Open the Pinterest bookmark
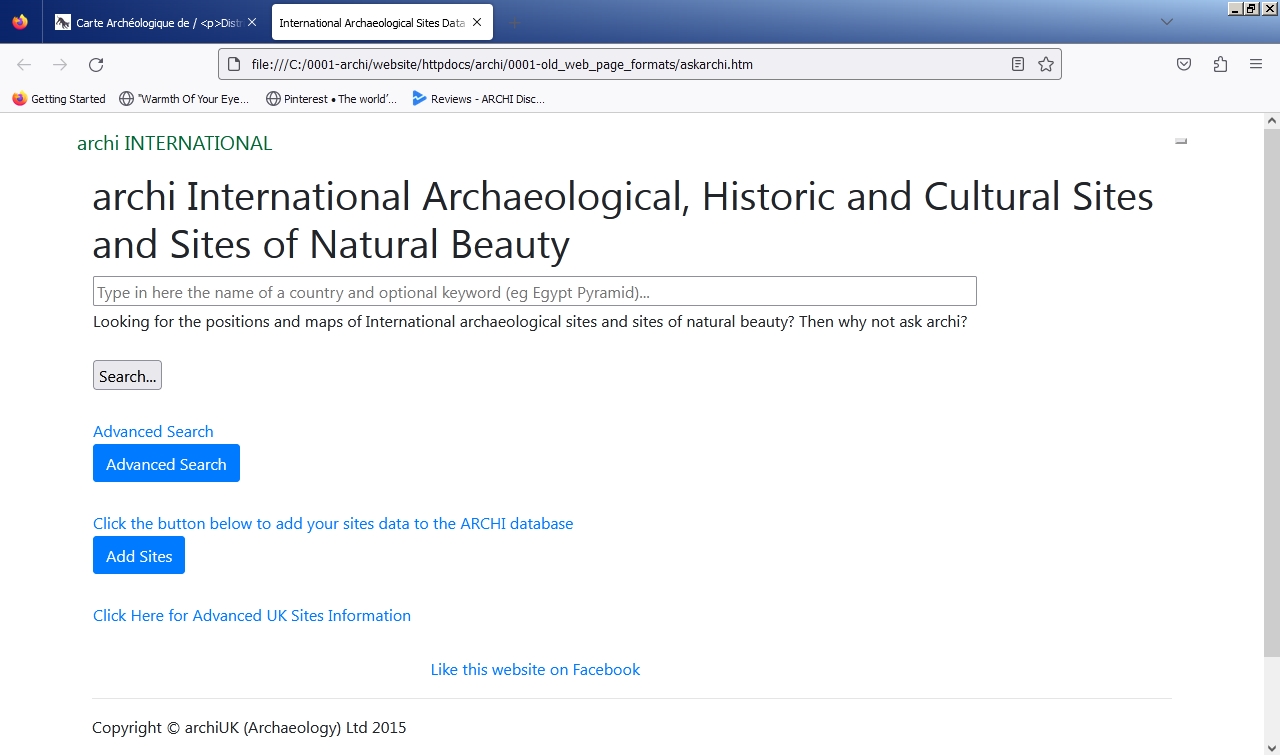Image resolution: width=1280 pixels, height=755 pixels. point(331,99)
